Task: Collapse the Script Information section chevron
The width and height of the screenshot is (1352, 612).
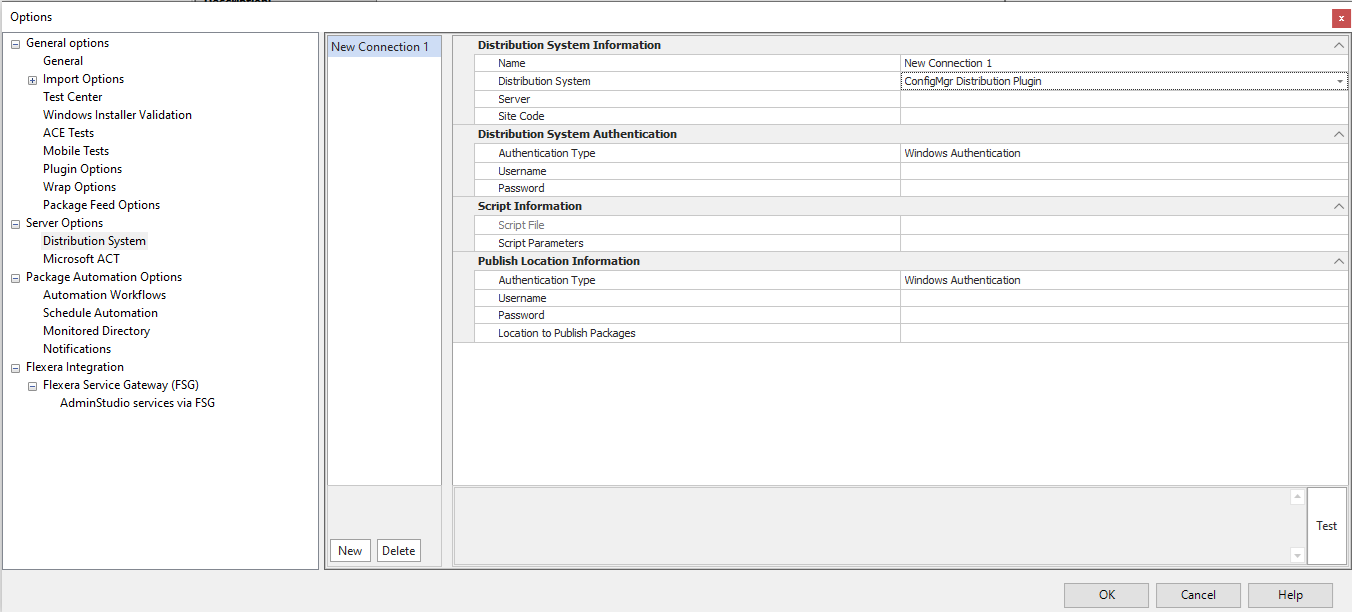Action: pos(1338,207)
